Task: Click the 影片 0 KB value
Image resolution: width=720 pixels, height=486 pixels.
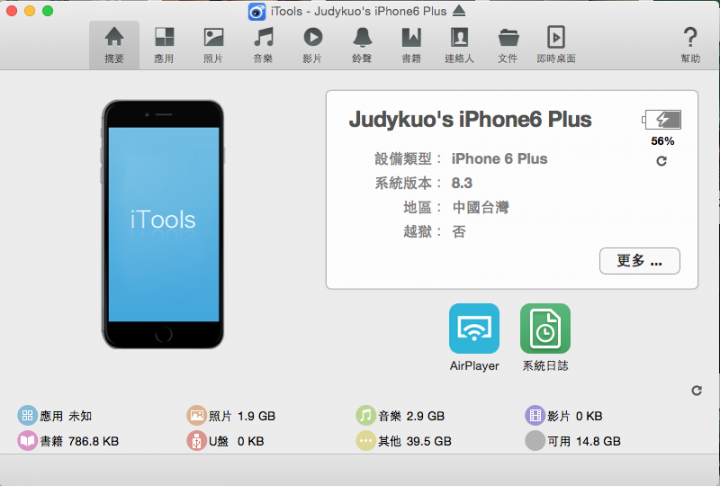Action: (x=589, y=416)
